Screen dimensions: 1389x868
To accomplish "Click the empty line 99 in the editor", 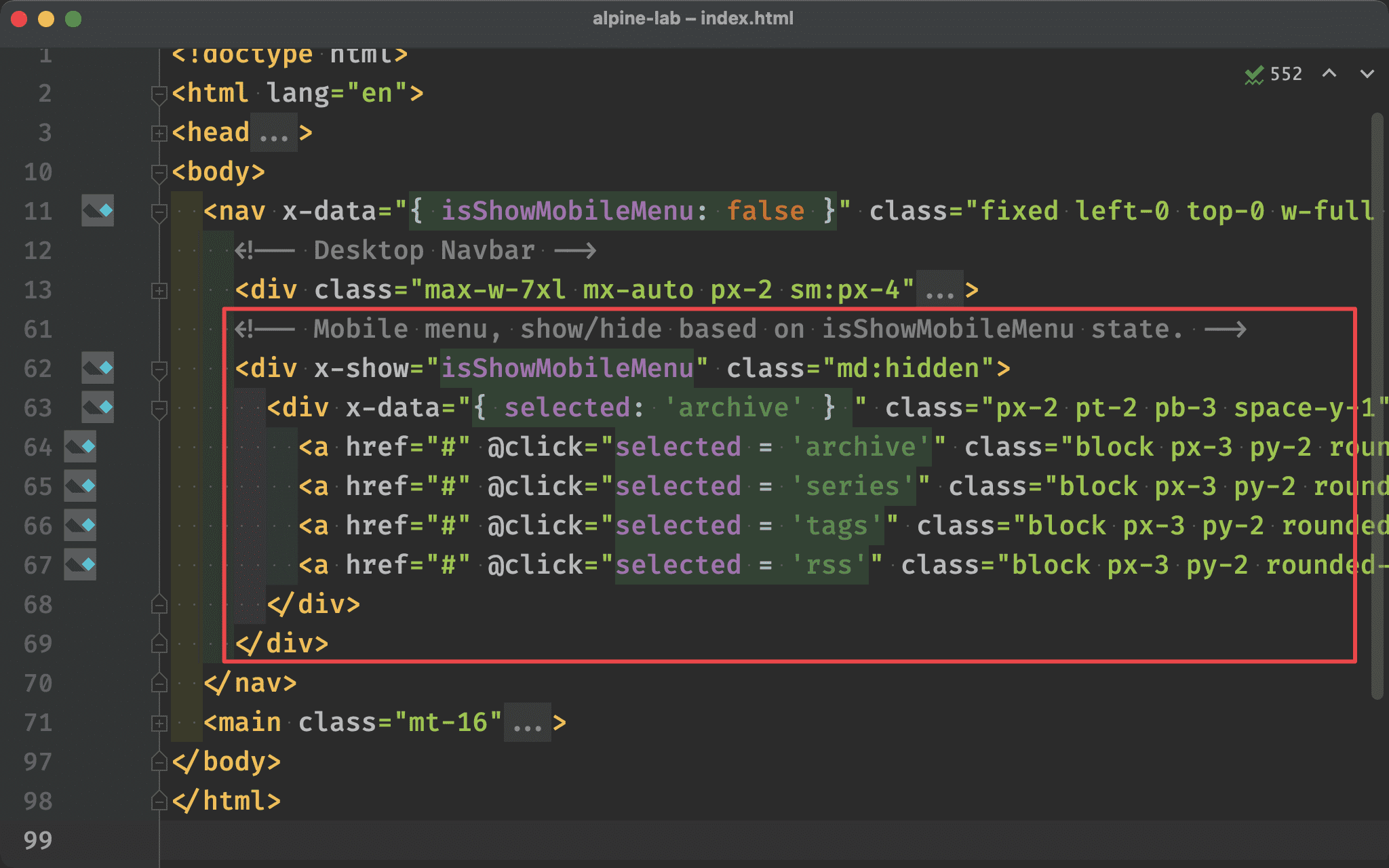I will (x=773, y=840).
